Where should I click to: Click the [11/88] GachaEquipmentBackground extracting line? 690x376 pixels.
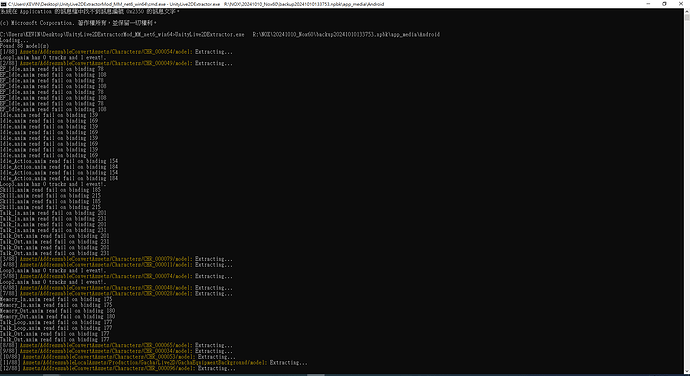click(x=154, y=362)
